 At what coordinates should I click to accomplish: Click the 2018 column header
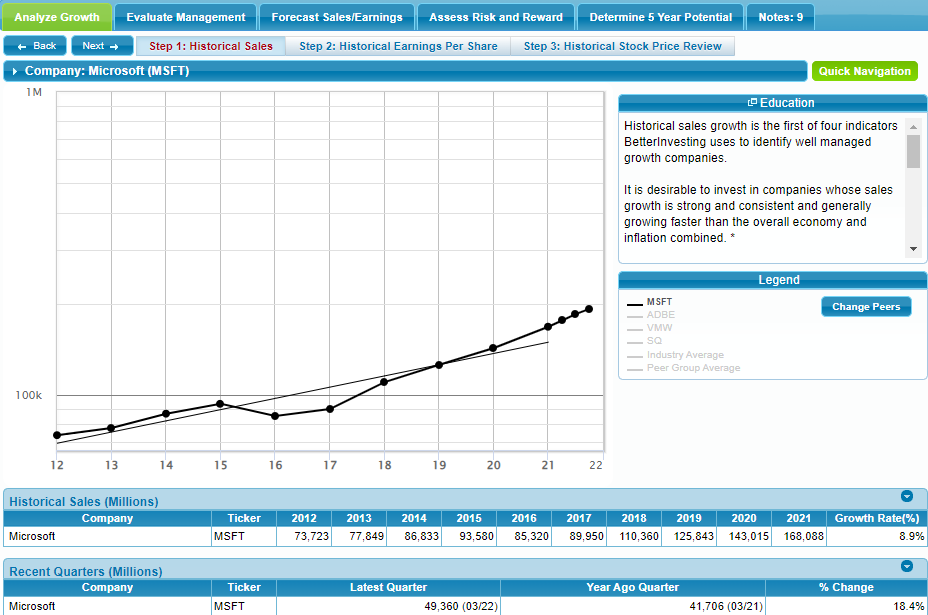tap(634, 518)
